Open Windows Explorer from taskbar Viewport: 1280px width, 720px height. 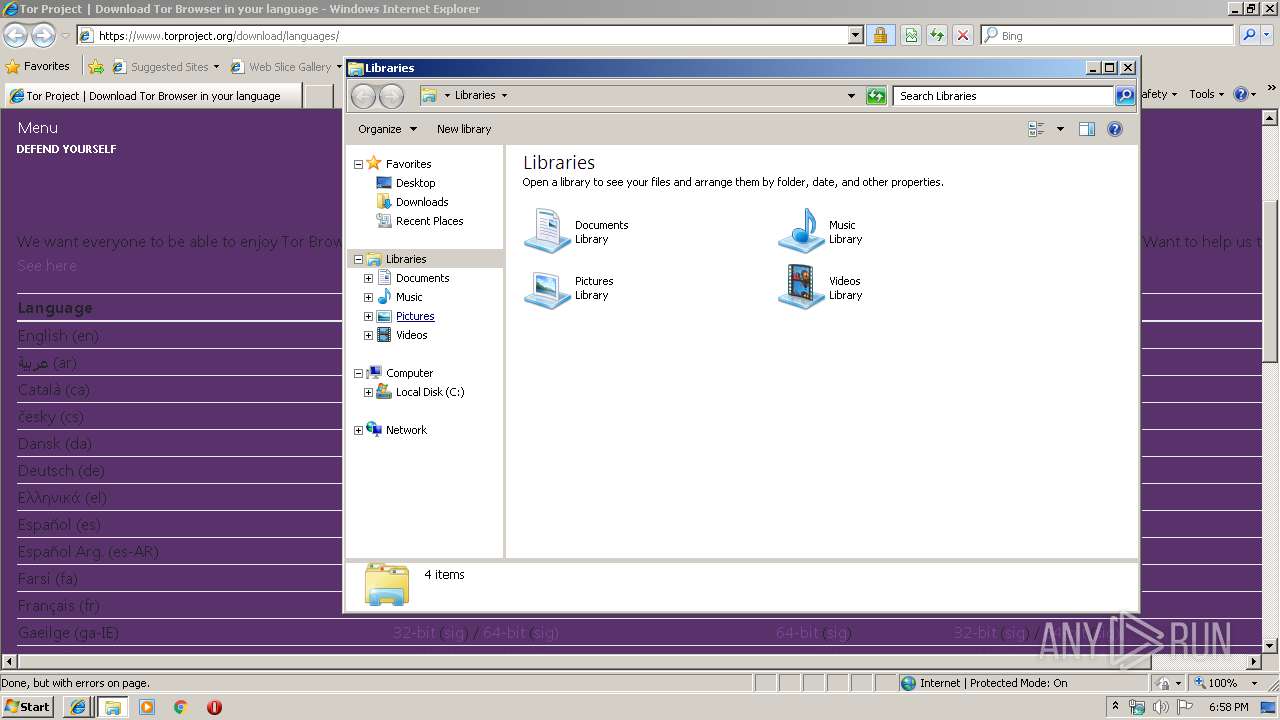point(112,707)
